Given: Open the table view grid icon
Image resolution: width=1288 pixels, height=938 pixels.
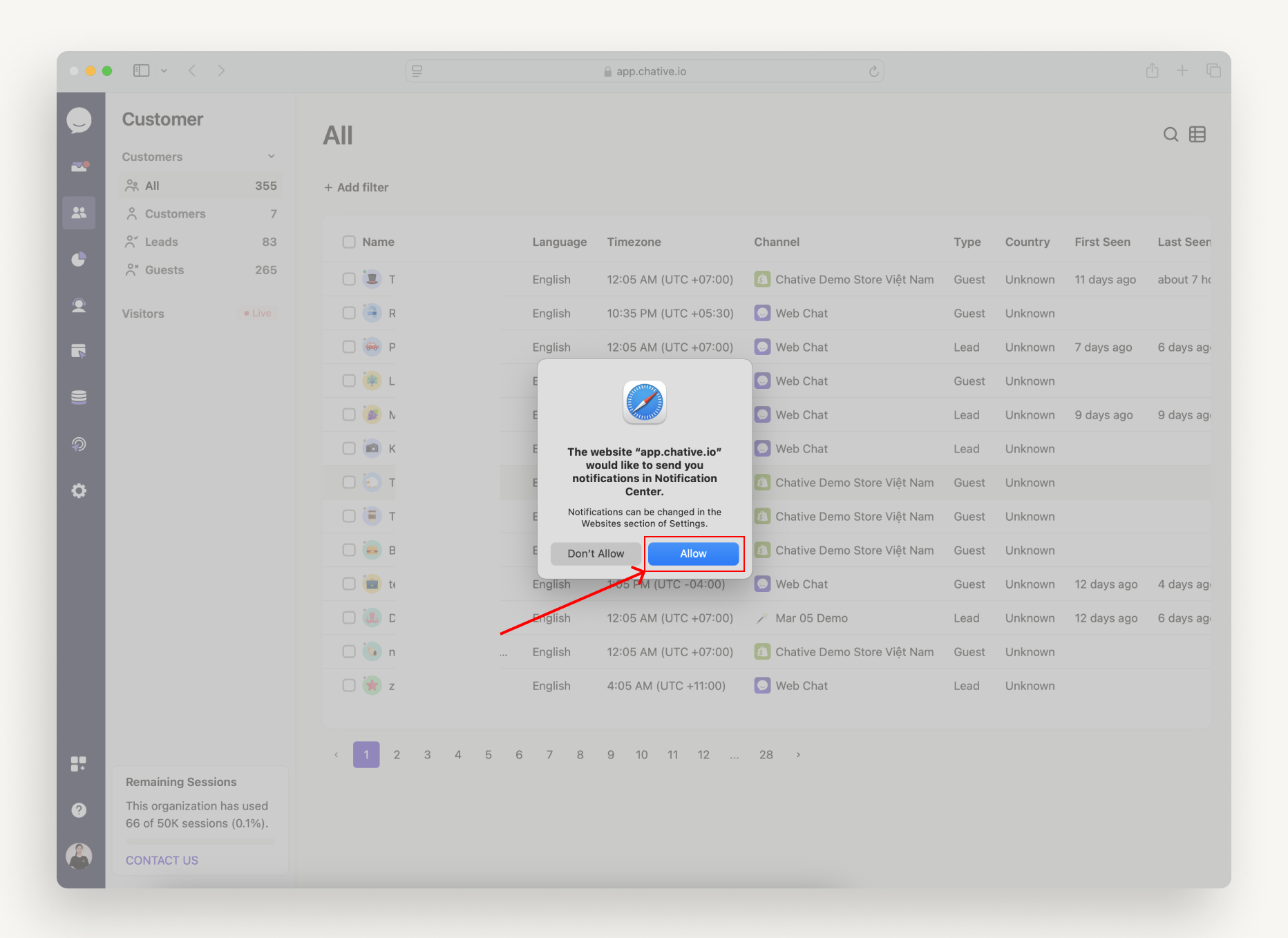Looking at the screenshot, I should (1197, 134).
